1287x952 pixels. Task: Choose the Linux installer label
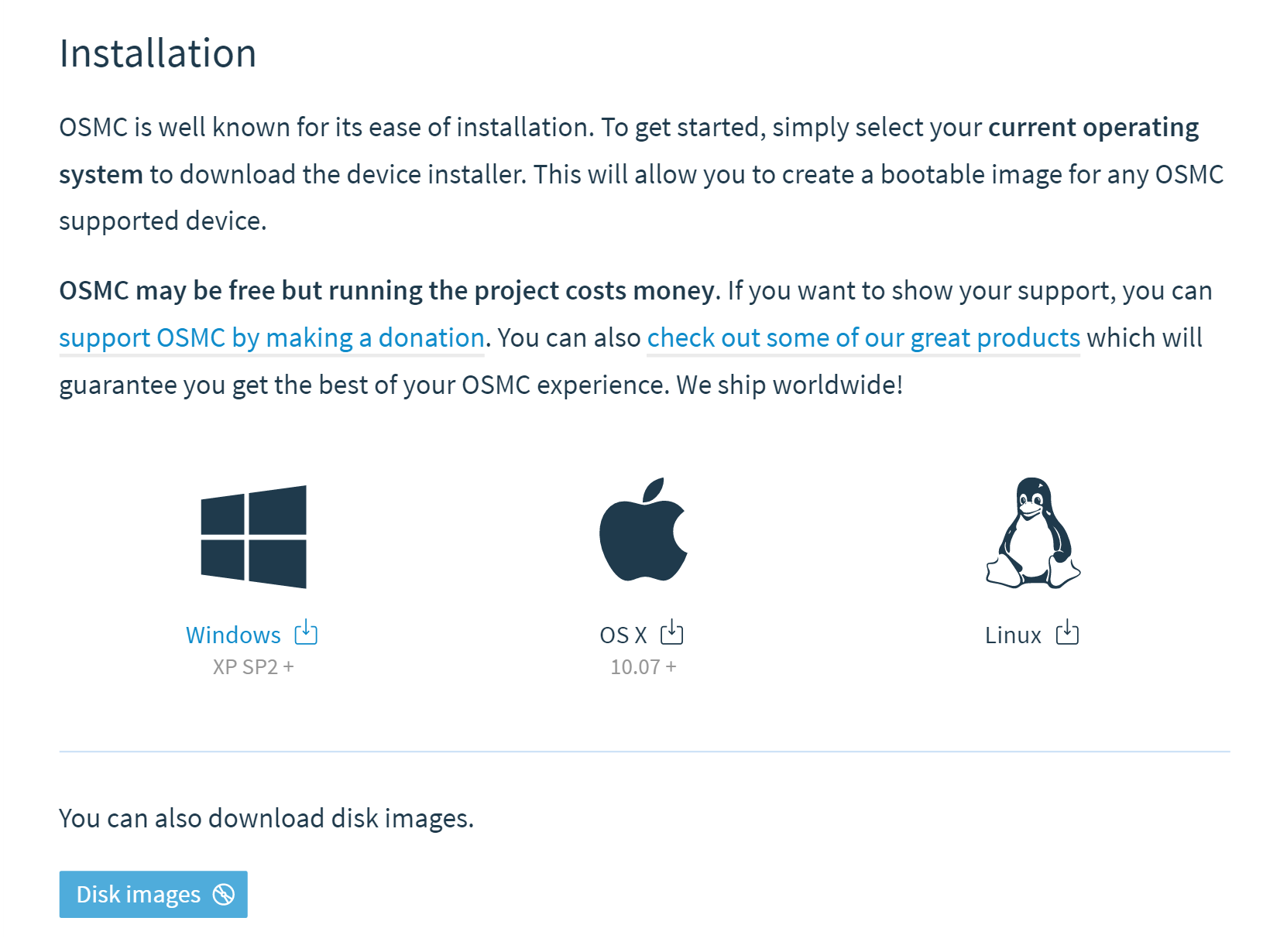pos(1013,635)
